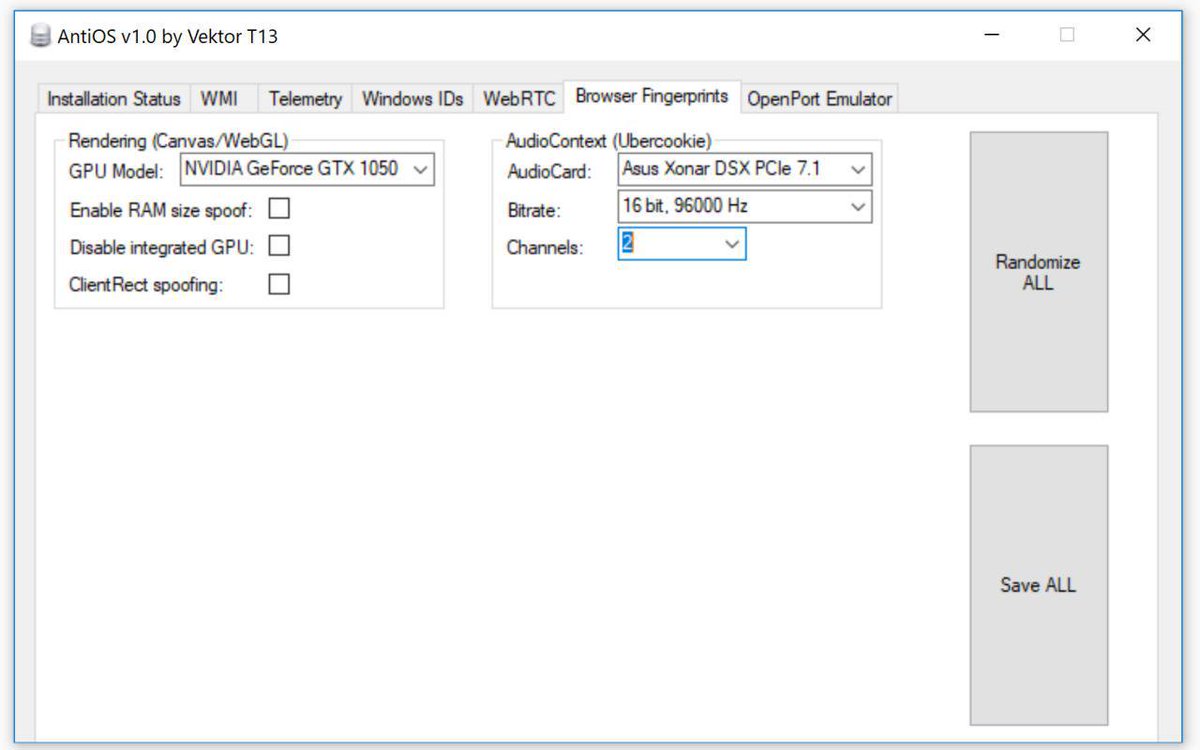This screenshot has width=1200, height=750.
Task: Click the Channels label text
Action: 545,248
